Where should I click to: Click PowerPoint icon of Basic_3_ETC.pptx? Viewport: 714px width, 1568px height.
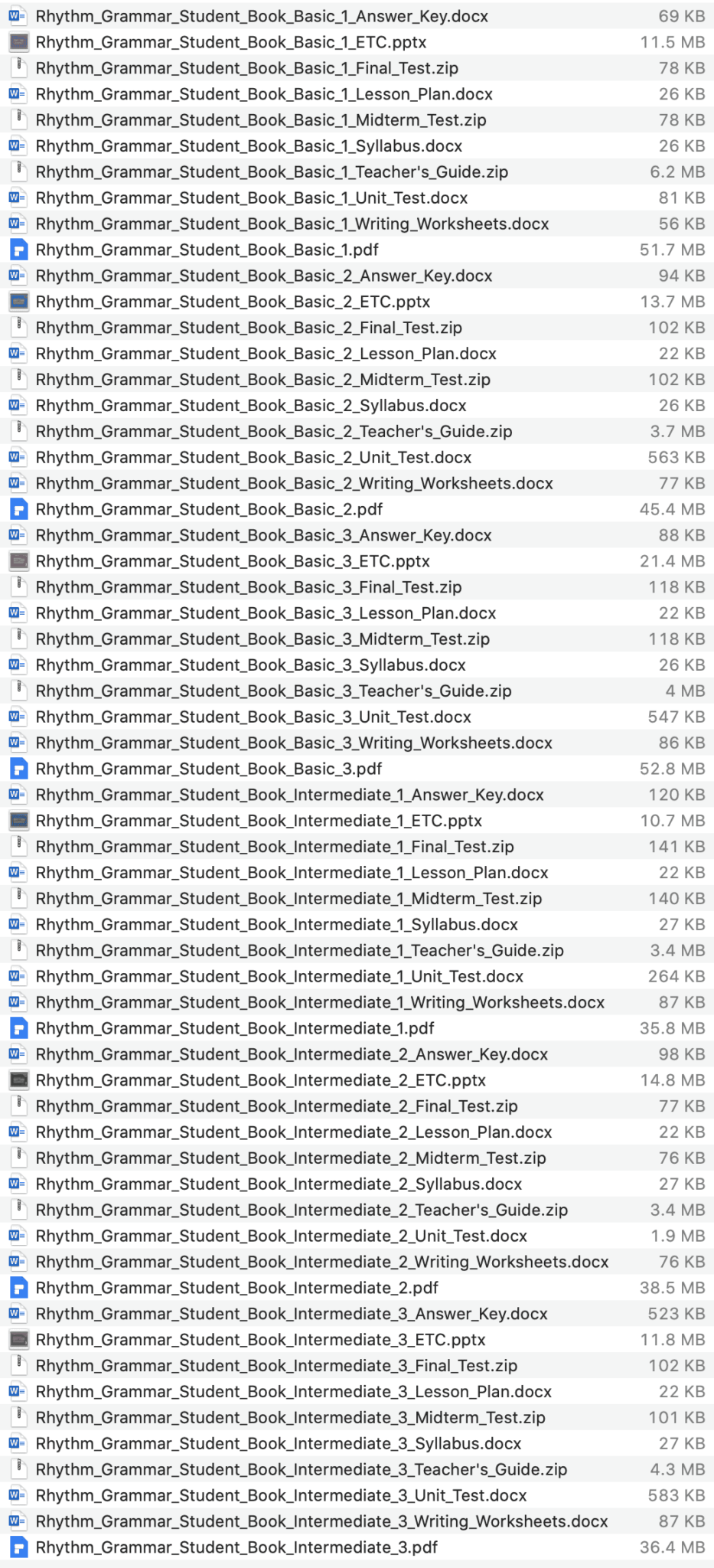pyautogui.click(x=18, y=561)
